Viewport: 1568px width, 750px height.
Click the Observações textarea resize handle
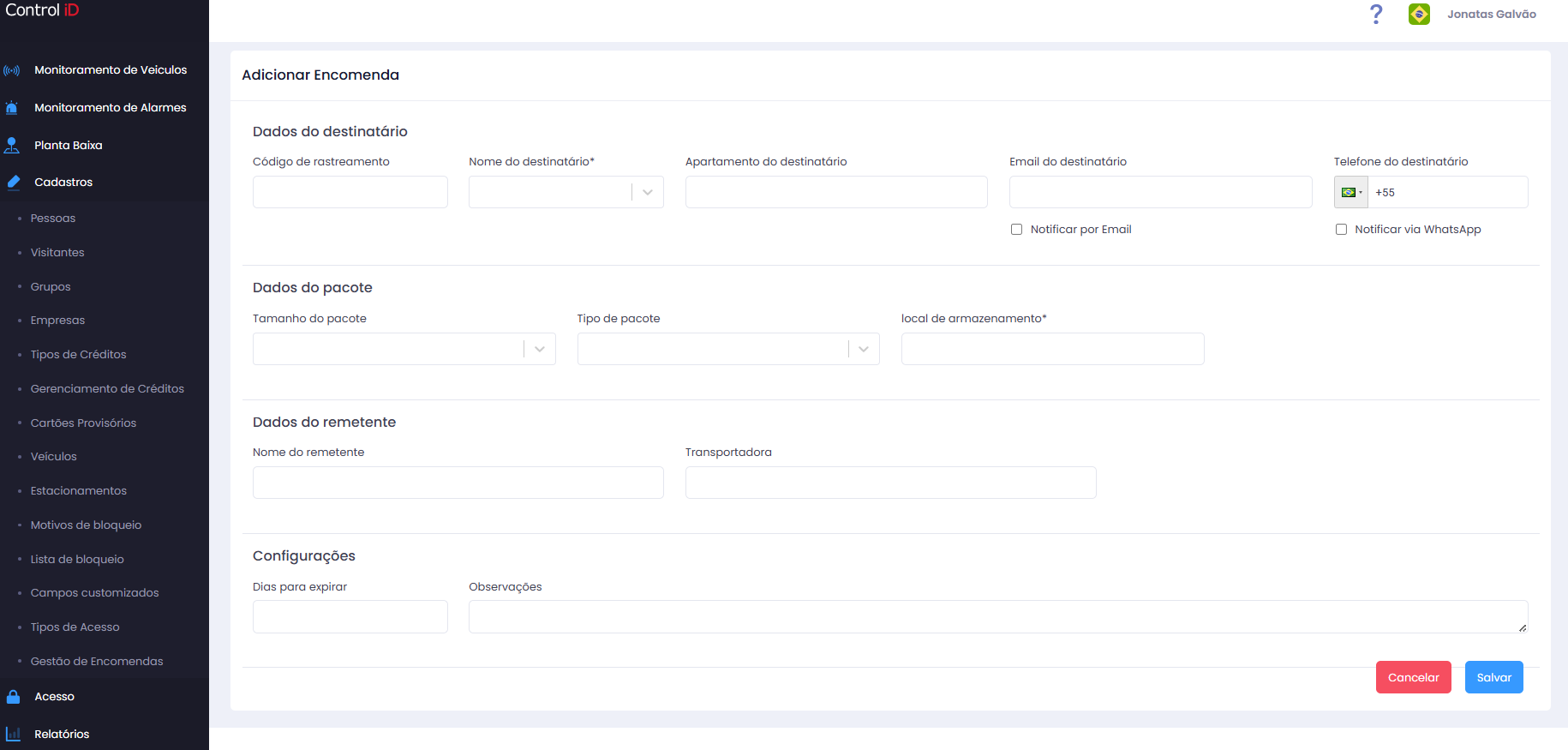point(1523,628)
